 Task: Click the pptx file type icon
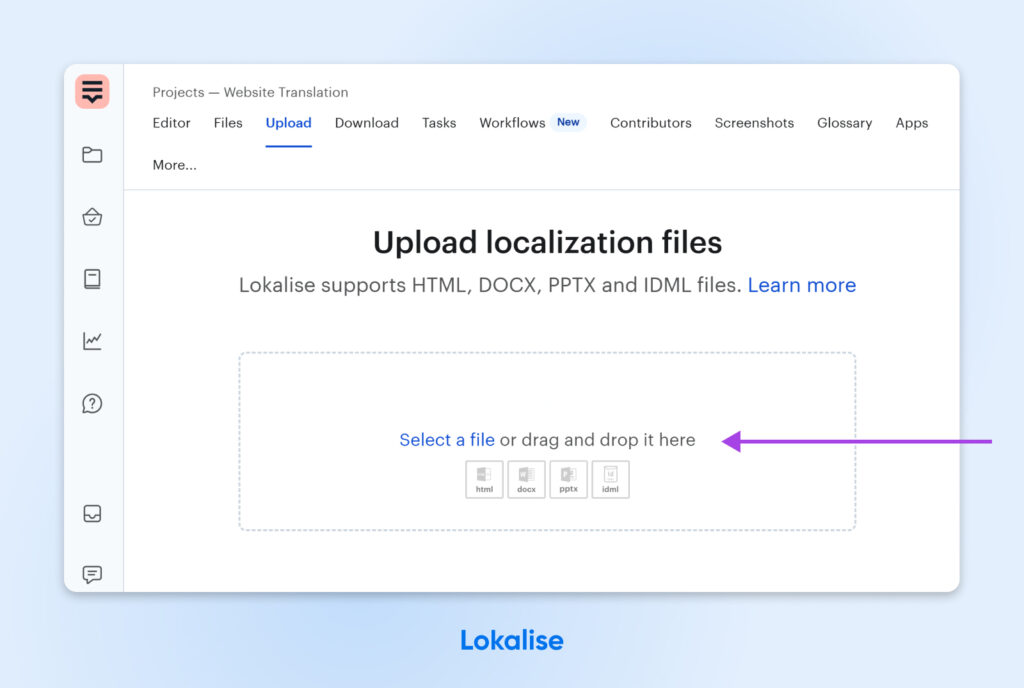point(568,479)
